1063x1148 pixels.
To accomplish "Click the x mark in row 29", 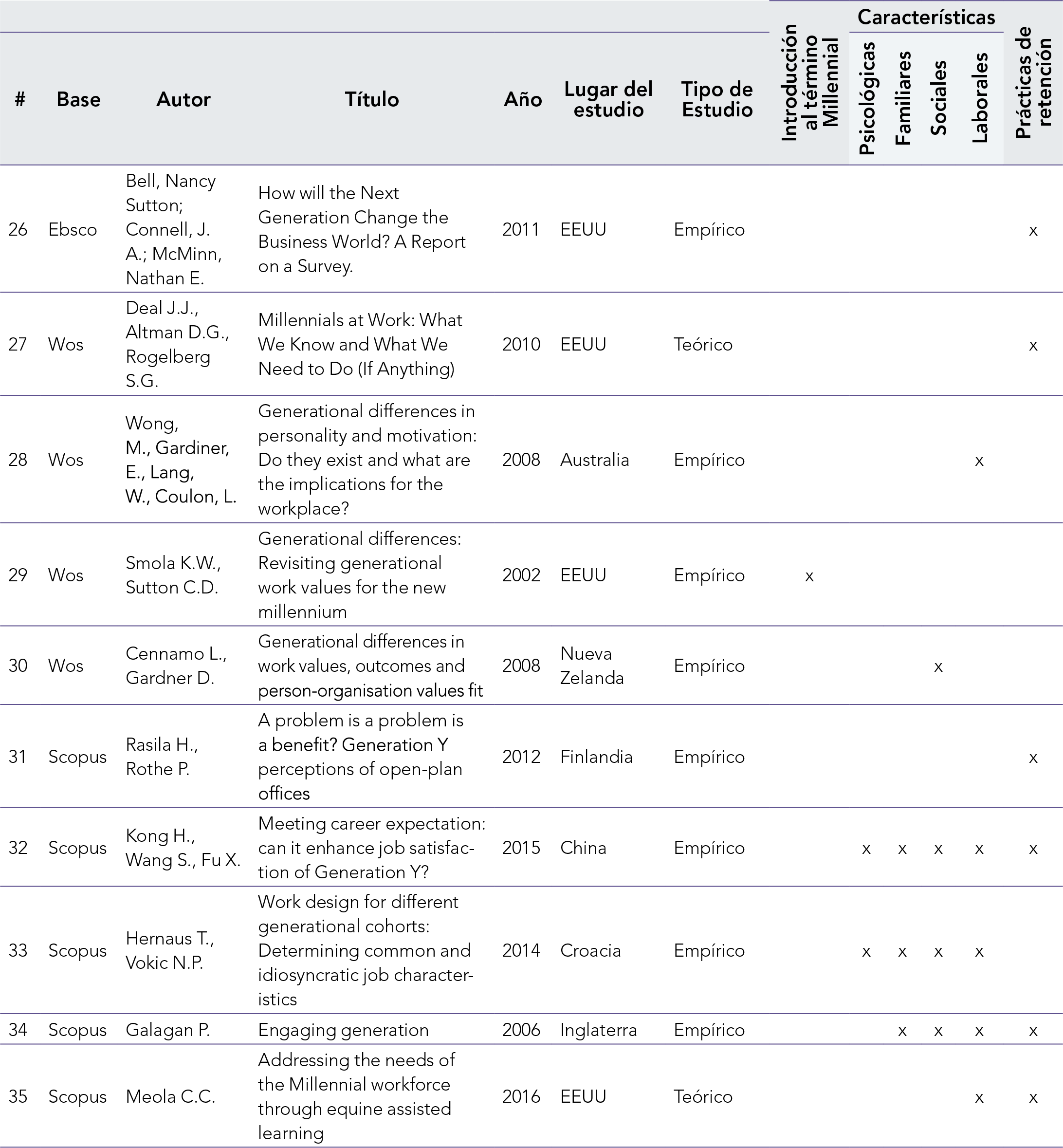I will [x=809, y=576].
